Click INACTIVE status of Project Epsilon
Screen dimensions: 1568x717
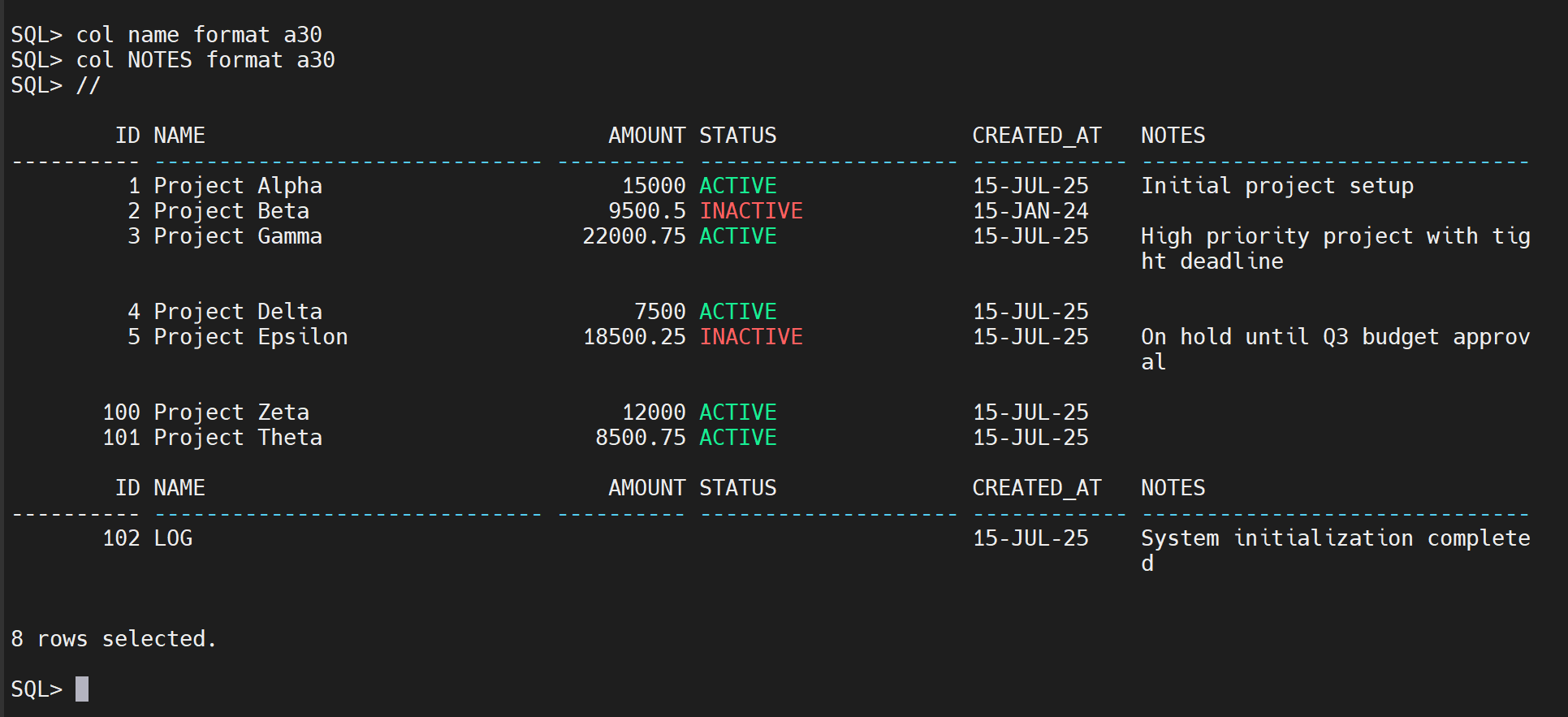[751, 337]
